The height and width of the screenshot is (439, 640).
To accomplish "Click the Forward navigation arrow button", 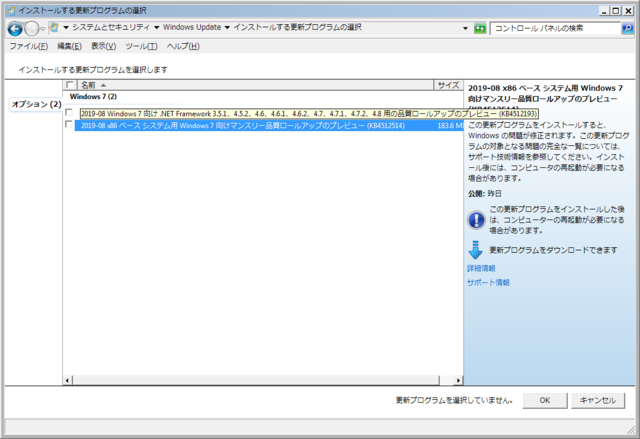I will point(31,29).
